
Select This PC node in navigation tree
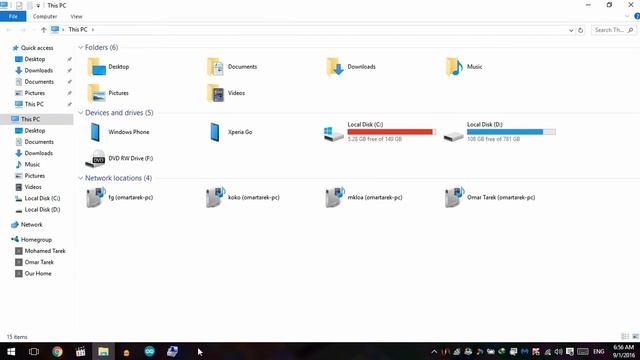[37, 119]
